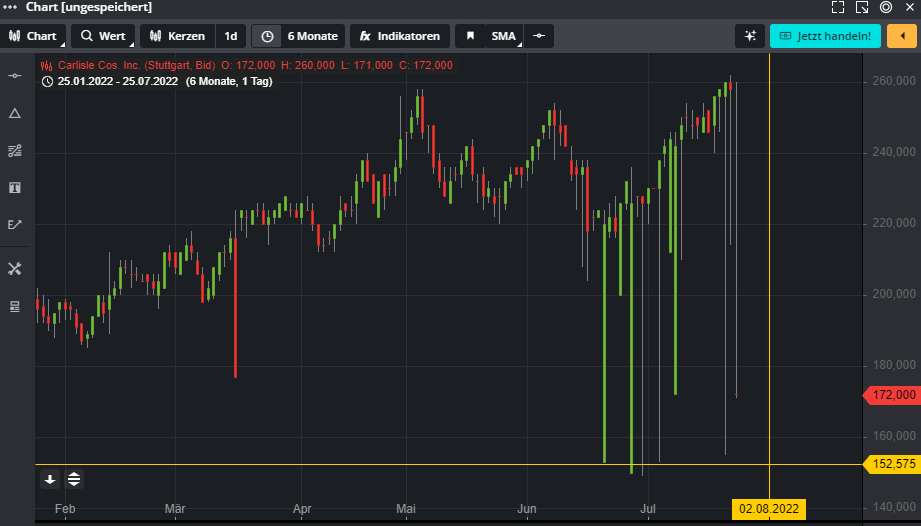Open the tools settings wrench icon

coord(15,269)
